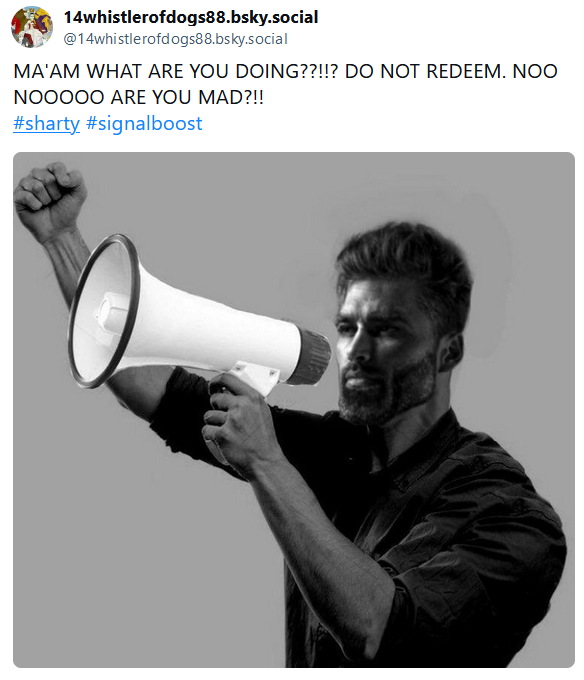Click the bearded man's face in photo
584x680 pixels.
pyautogui.click(x=382, y=347)
